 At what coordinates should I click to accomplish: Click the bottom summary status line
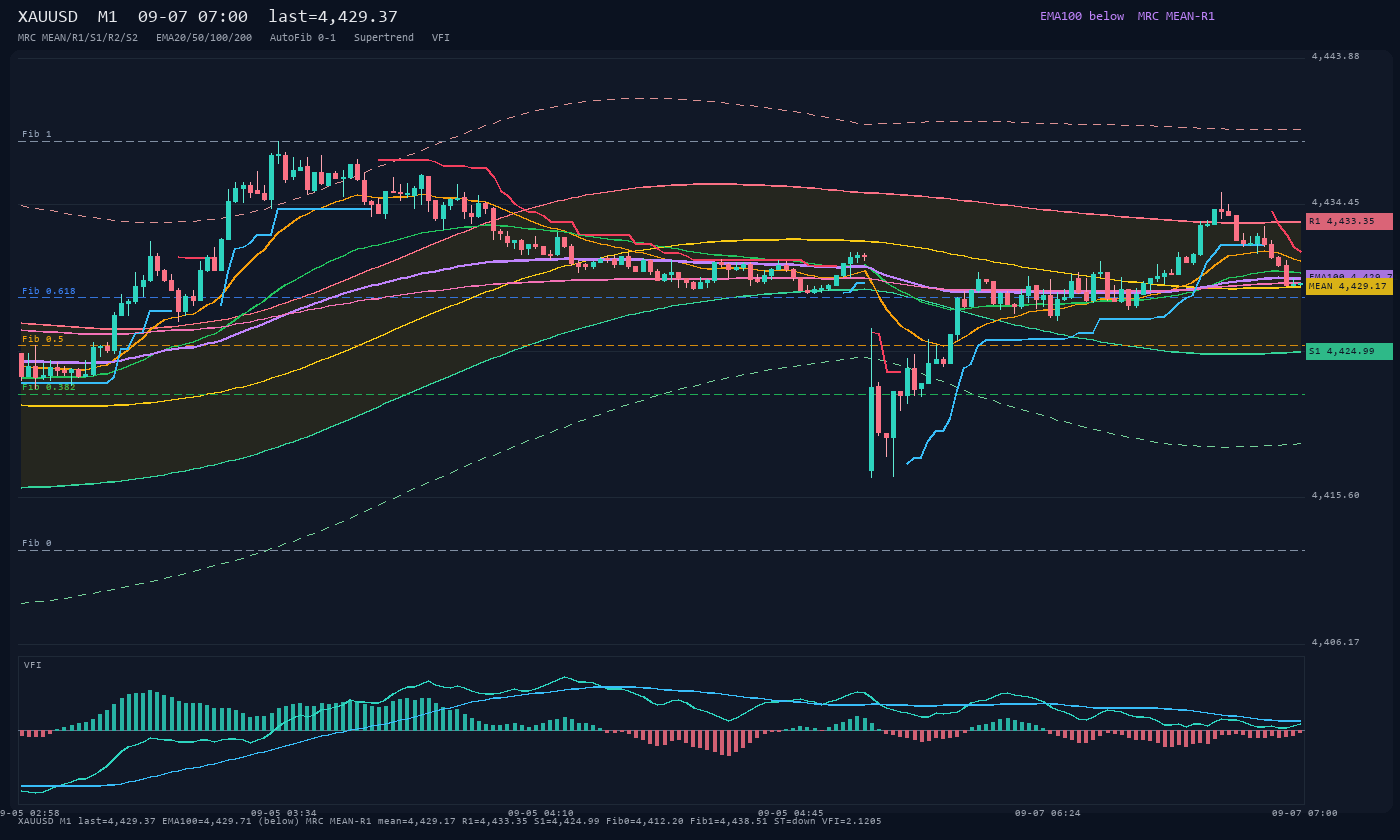[450, 821]
